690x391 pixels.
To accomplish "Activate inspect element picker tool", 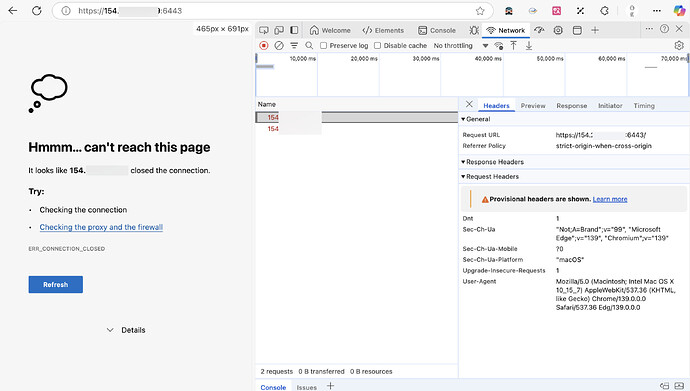I will click(x=264, y=30).
